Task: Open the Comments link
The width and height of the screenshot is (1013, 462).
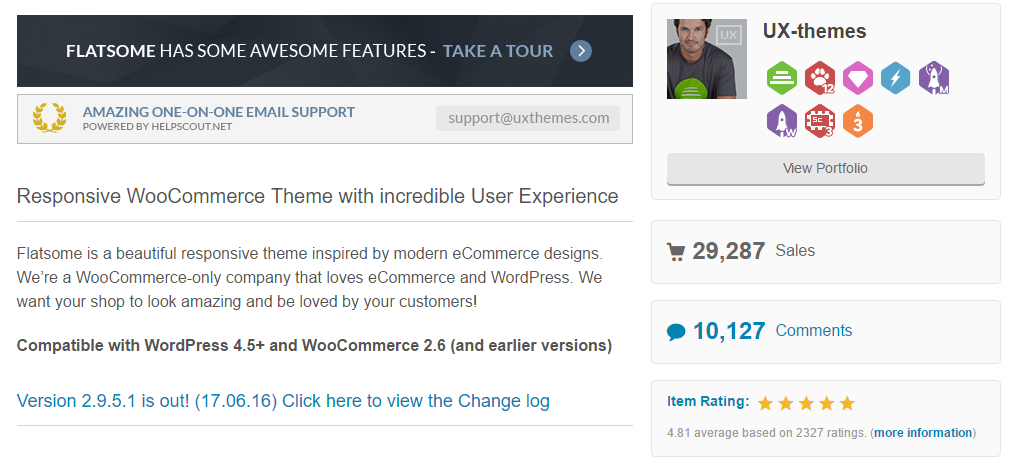Action: click(813, 330)
